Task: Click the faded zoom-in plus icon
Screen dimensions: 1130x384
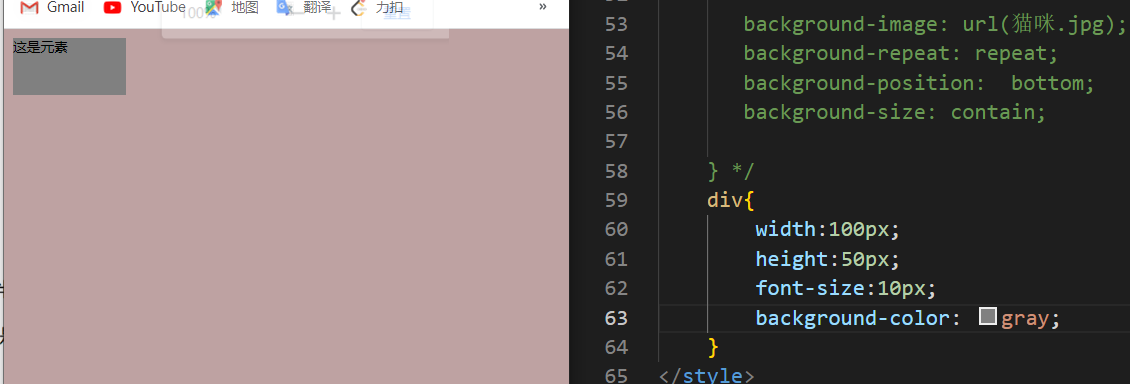Action: click(334, 13)
